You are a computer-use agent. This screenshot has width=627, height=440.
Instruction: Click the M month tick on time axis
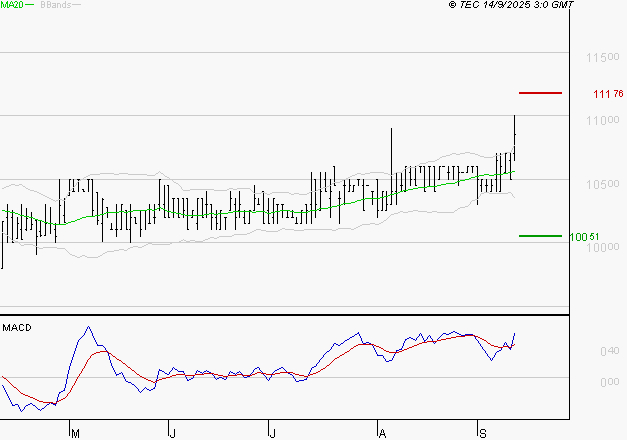pos(74,432)
